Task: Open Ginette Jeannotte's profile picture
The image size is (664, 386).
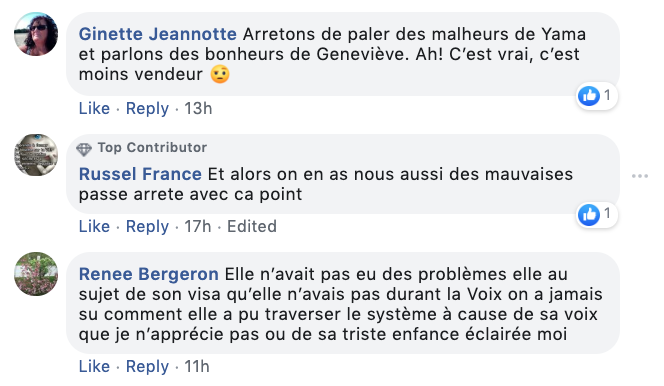Action: click(36, 34)
